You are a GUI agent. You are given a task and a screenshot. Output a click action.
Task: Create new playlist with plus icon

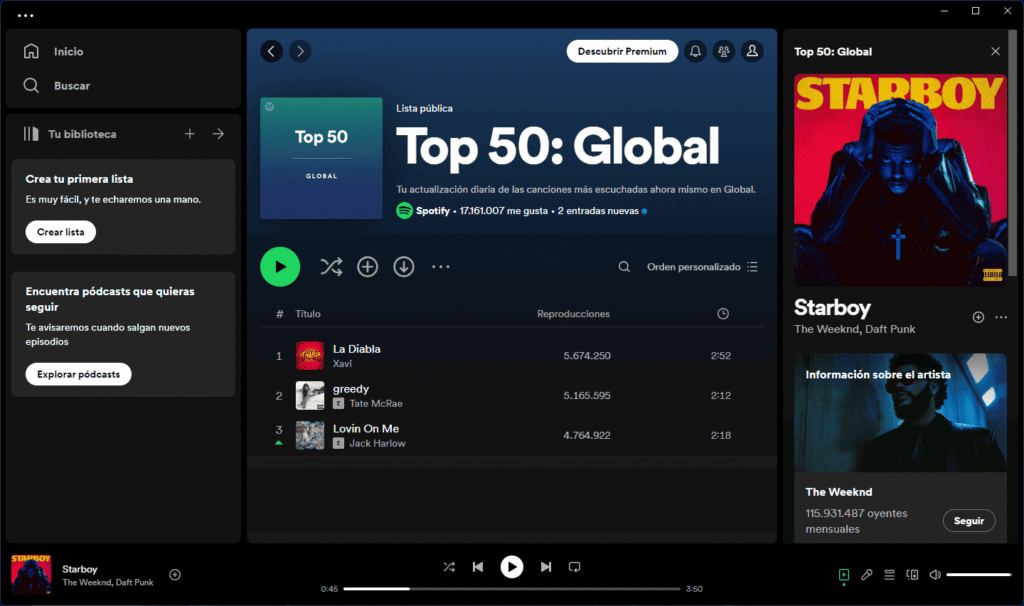(189, 134)
